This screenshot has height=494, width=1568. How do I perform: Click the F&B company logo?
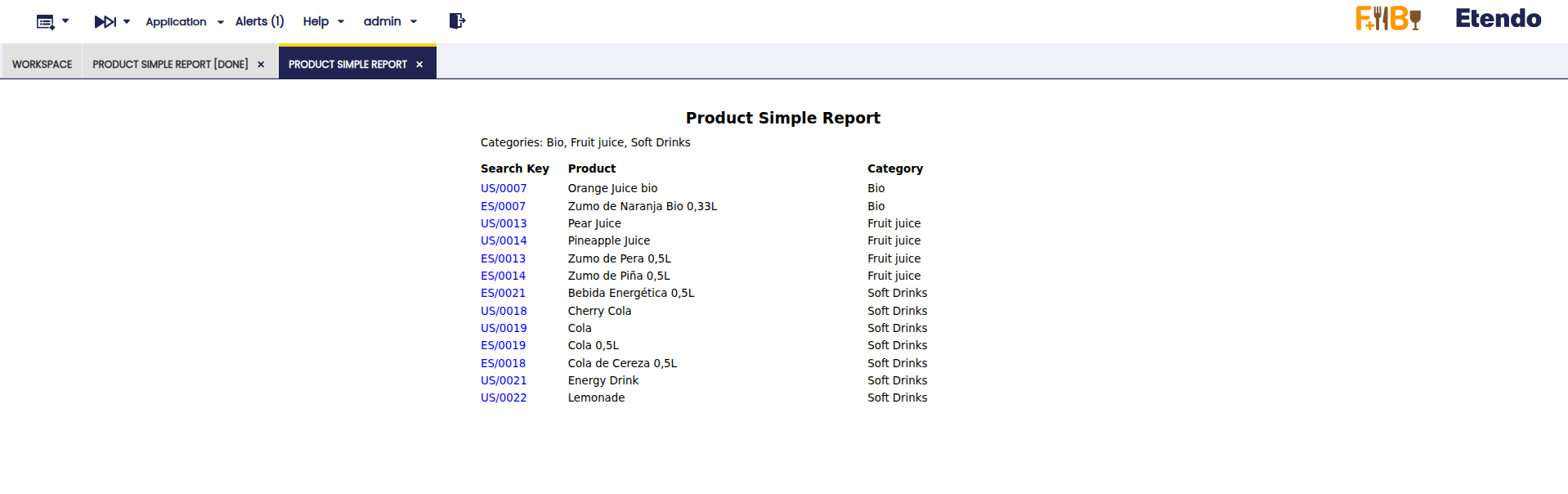click(x=1388, y=19)
